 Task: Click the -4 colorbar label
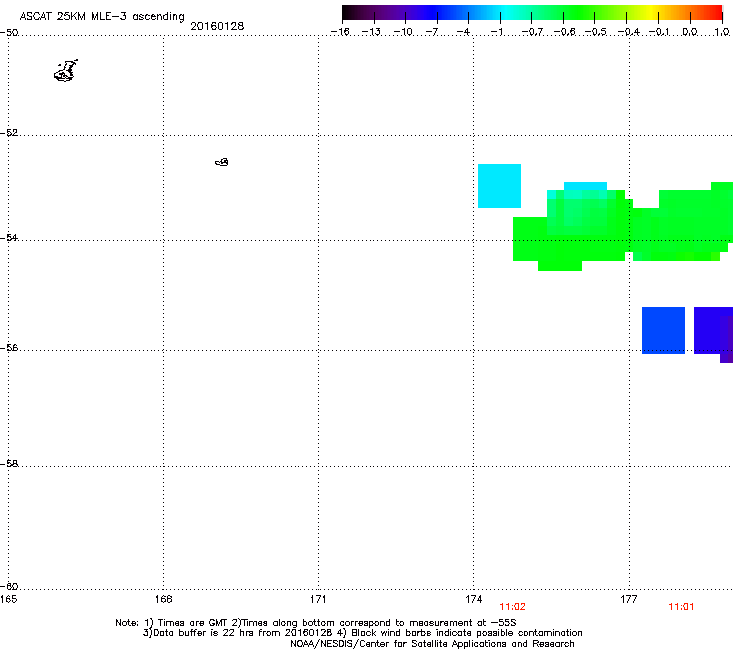[x=463, y=32]
